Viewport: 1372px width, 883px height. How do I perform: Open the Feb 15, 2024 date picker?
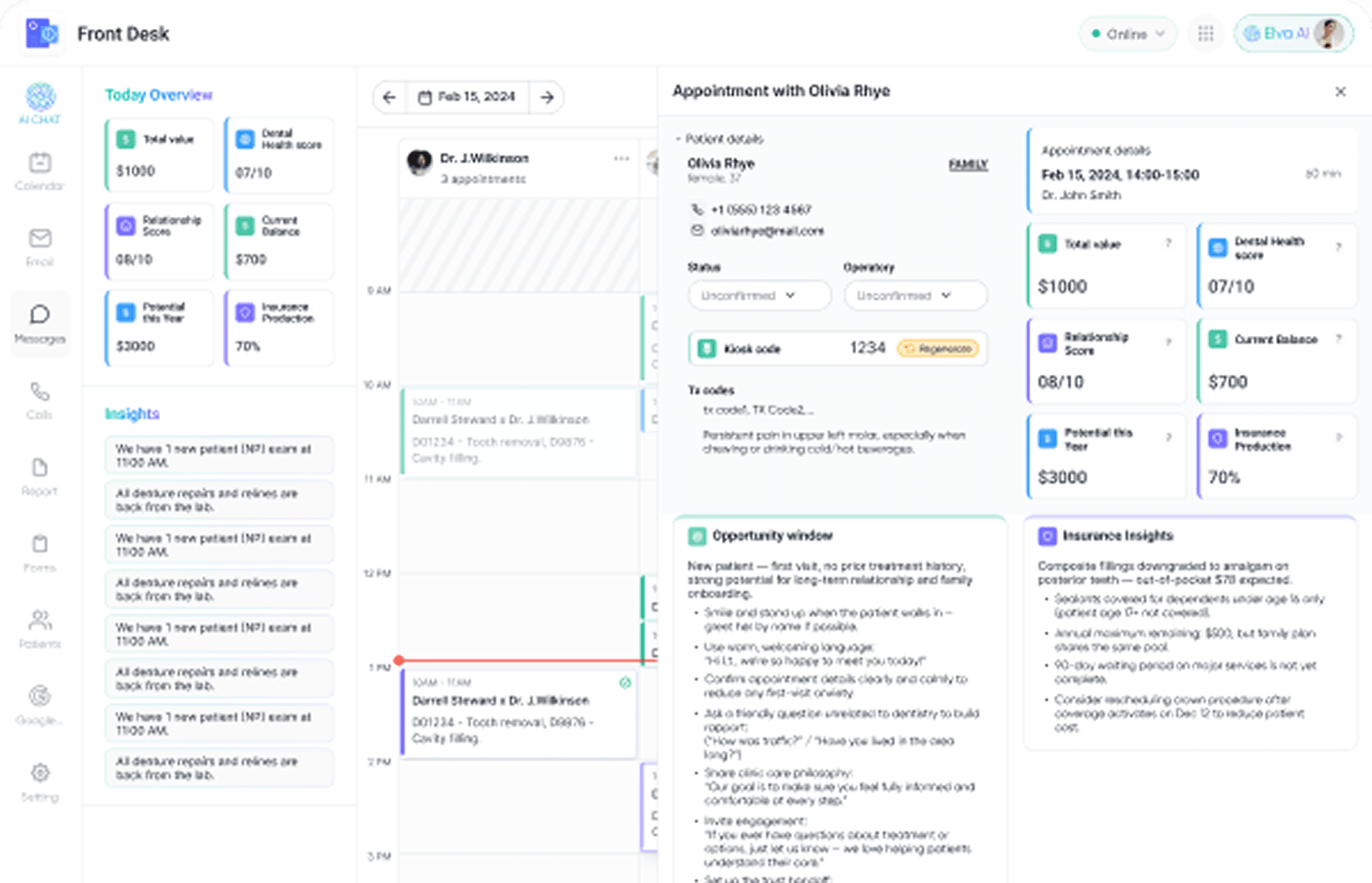point(468,97)
